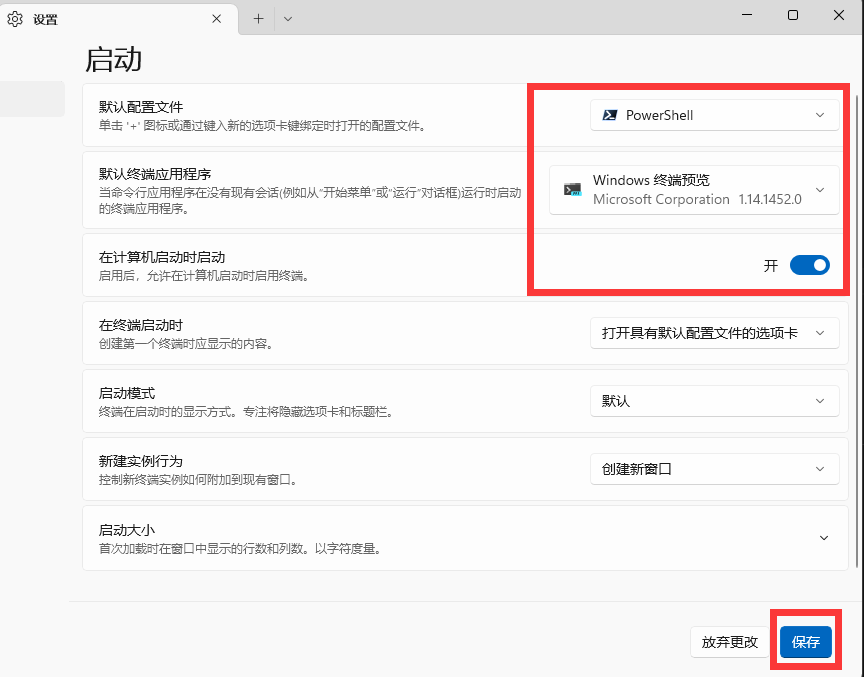The height and width of the screenshot is (677, 864).
Task: Expand the 启动大小 section chevron
Action: pyautogui.click(x=824, y=538)
